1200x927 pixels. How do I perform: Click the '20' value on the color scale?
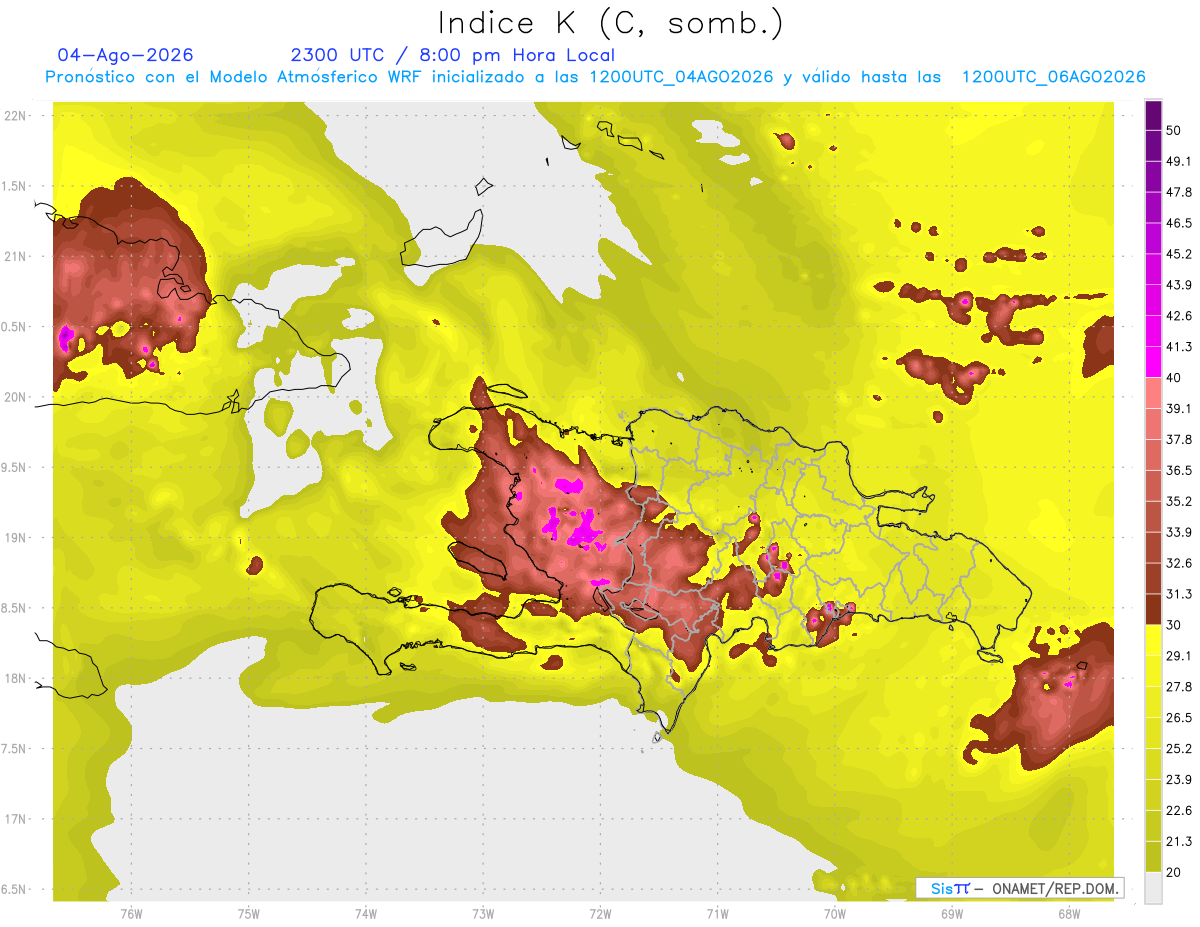click(x=1174, y=872)
